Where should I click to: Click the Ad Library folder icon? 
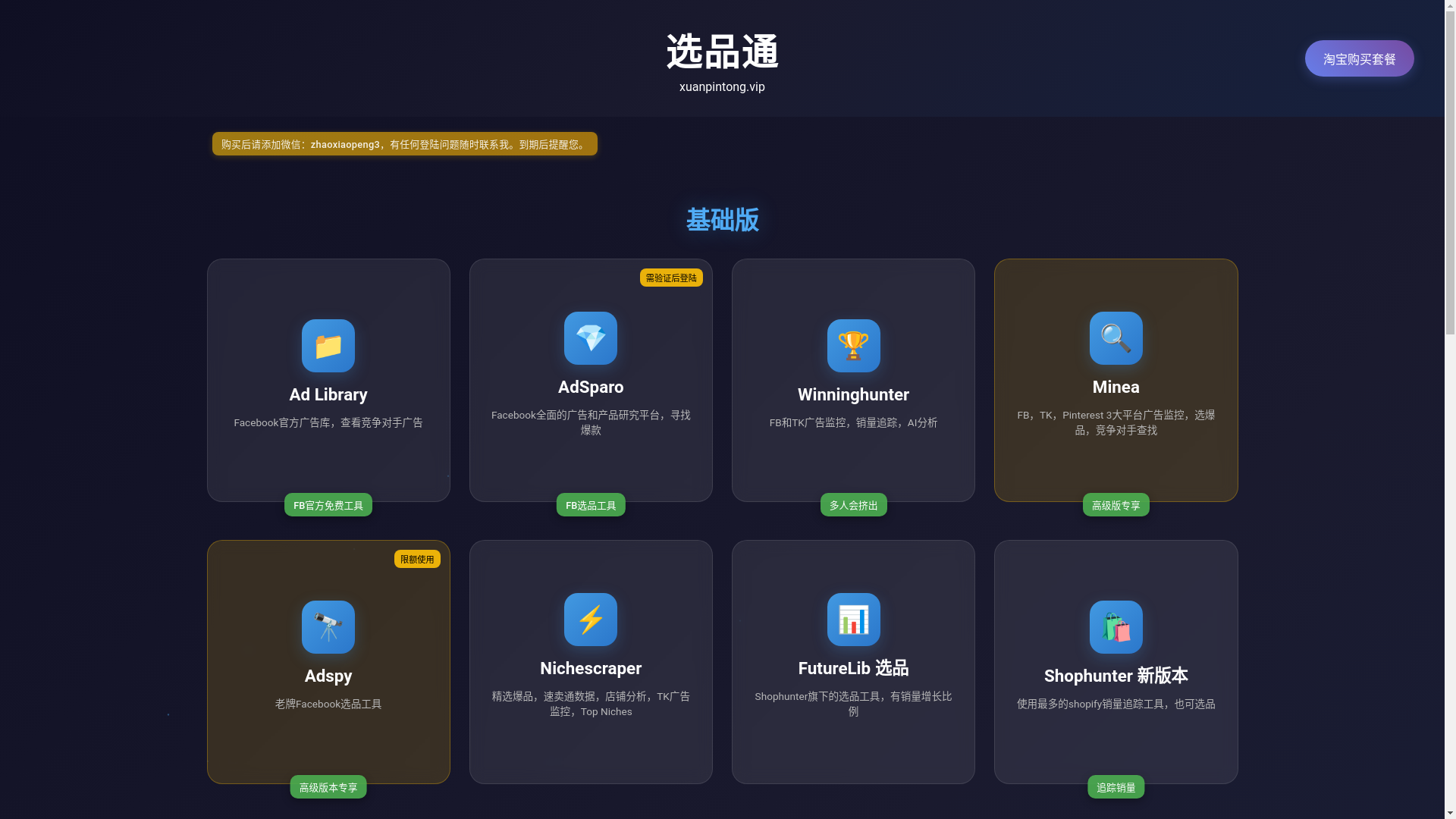[328, 346]
